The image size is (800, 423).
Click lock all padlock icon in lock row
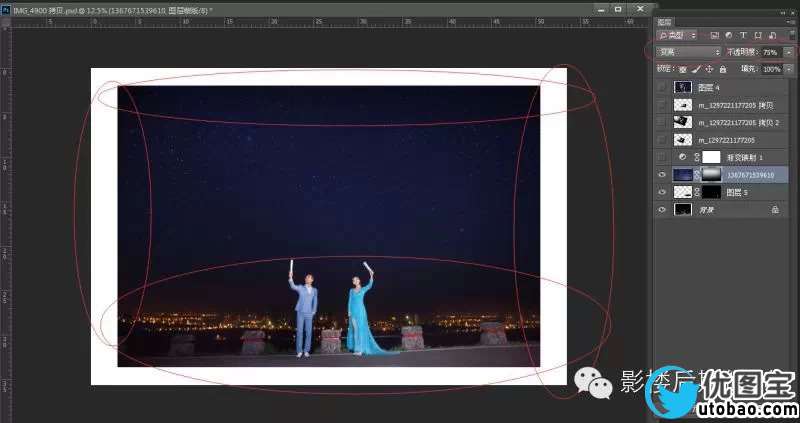coord(722,69)
